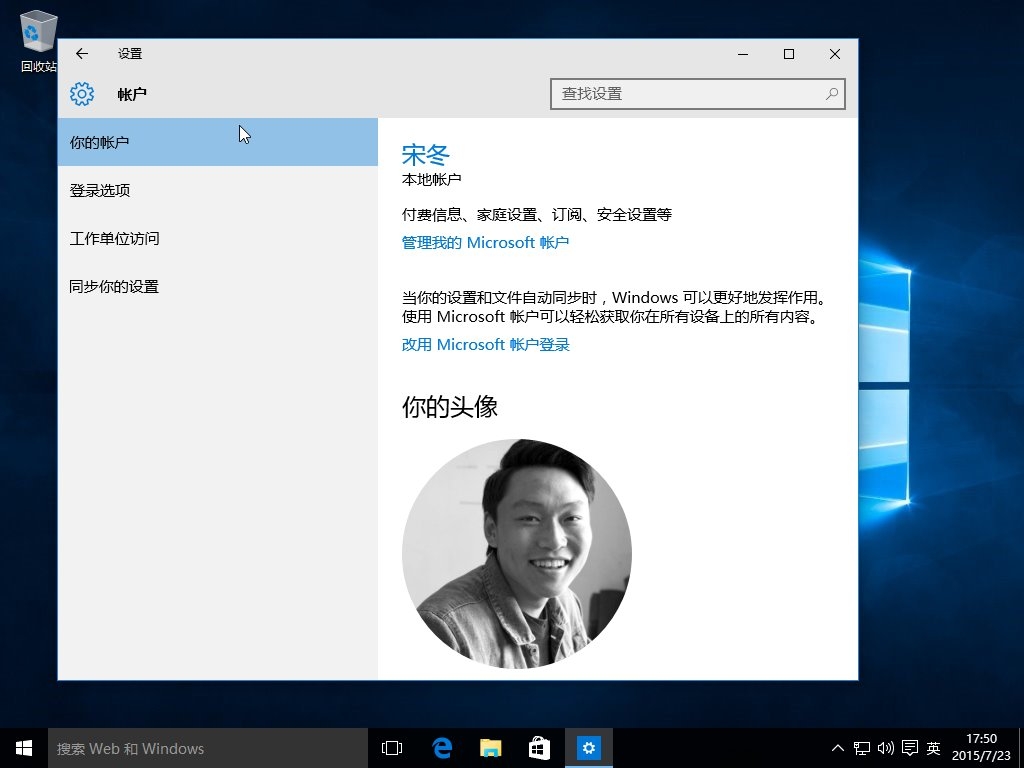Click the 你的头像 heading
The height and width of the screenshot is (768, 1024).
click(449, 407)
